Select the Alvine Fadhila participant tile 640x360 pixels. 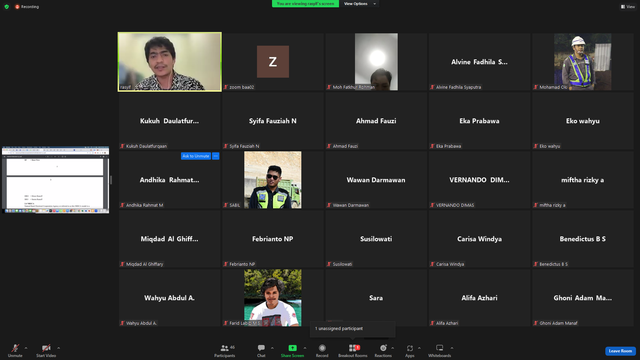click(479, 62)
